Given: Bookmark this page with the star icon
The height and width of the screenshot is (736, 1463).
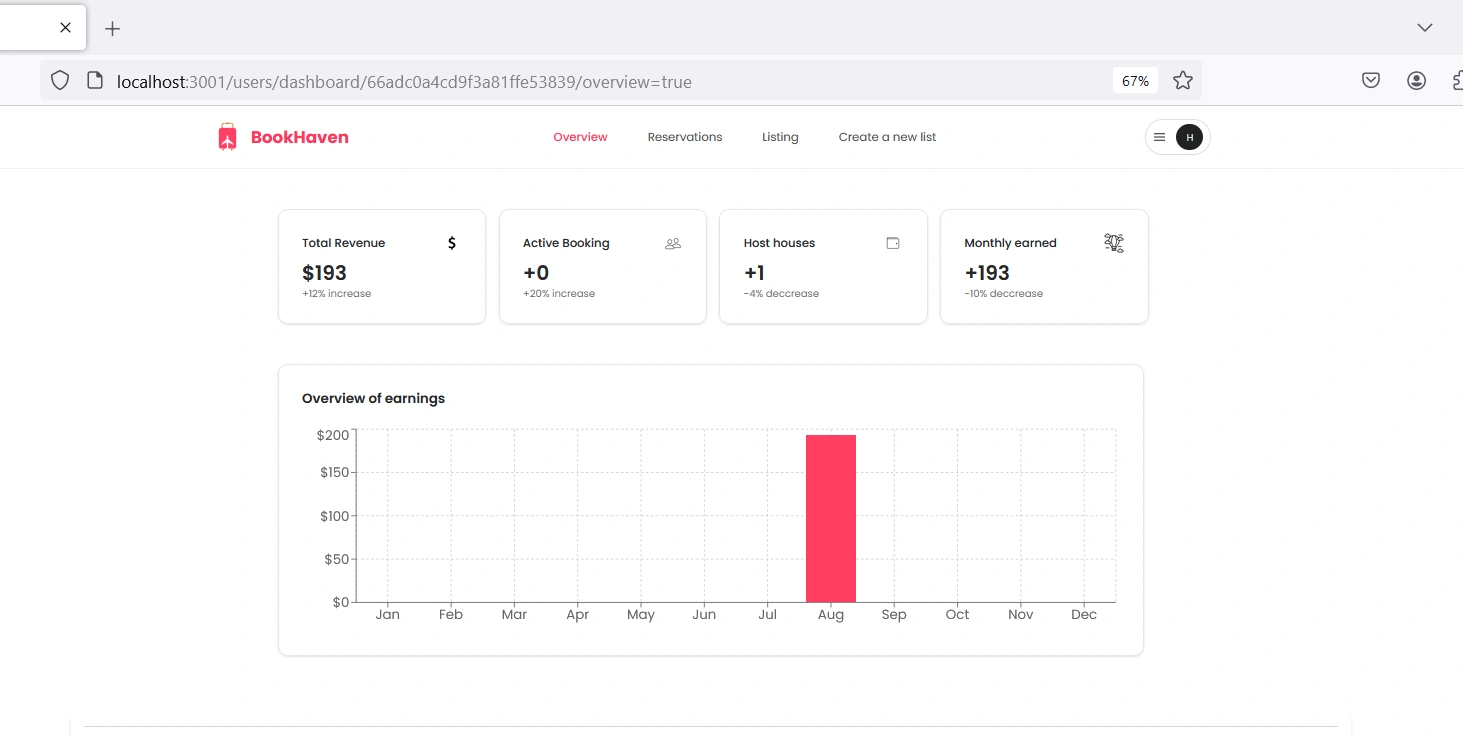Looking at the screenshot, I should [1183, 81].
